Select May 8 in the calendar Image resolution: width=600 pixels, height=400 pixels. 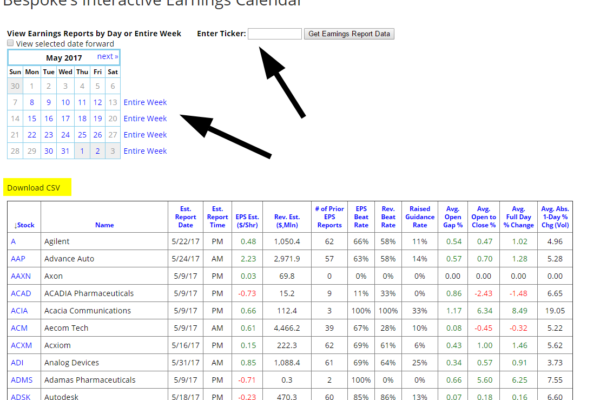click(x=32, y=102)
